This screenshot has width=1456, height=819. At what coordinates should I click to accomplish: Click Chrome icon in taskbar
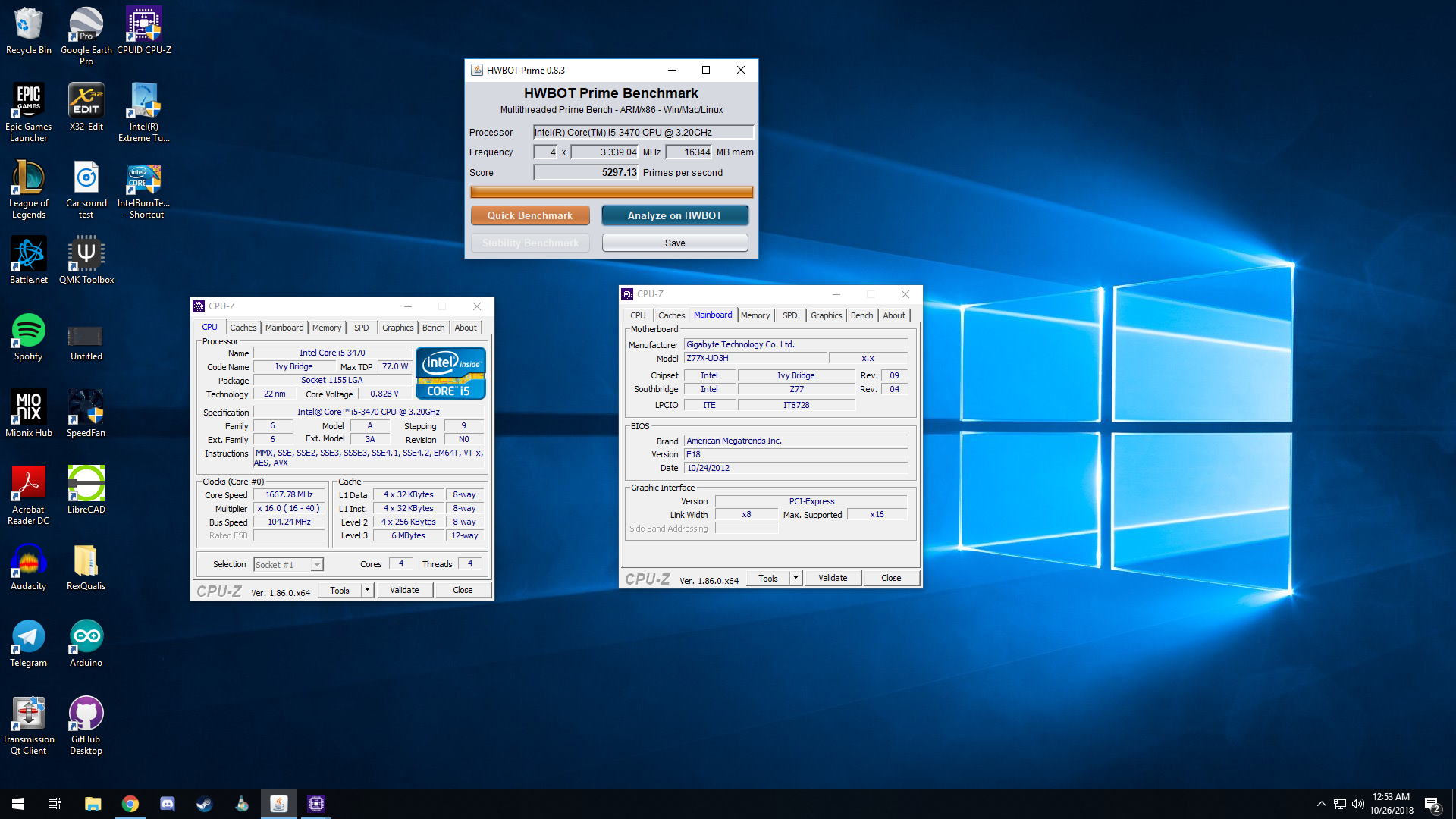tap(130, 804)
